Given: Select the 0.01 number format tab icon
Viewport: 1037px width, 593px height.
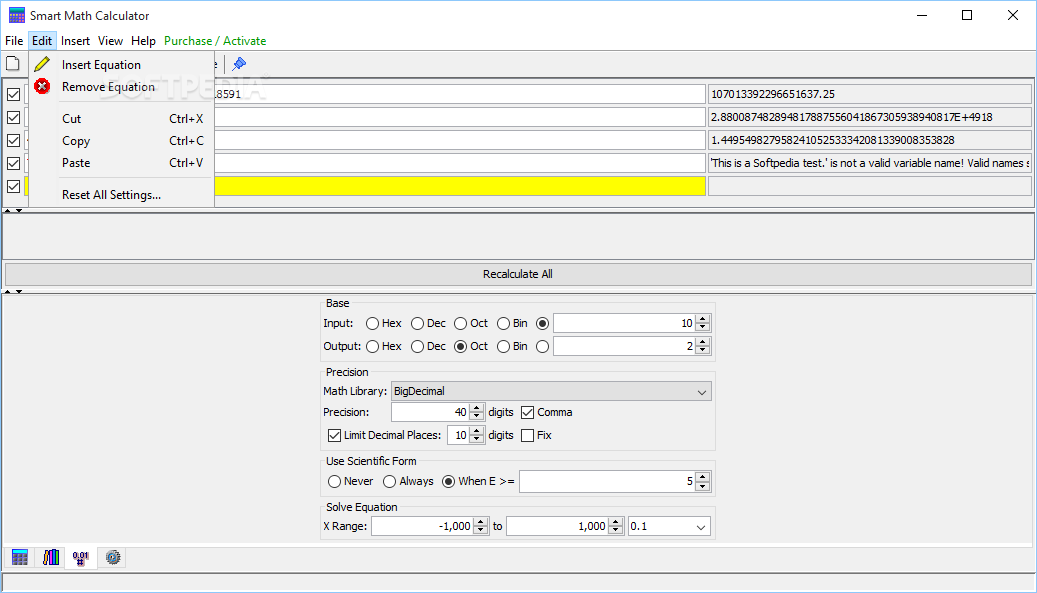Looking at the screenshot, I should [81, 557].
